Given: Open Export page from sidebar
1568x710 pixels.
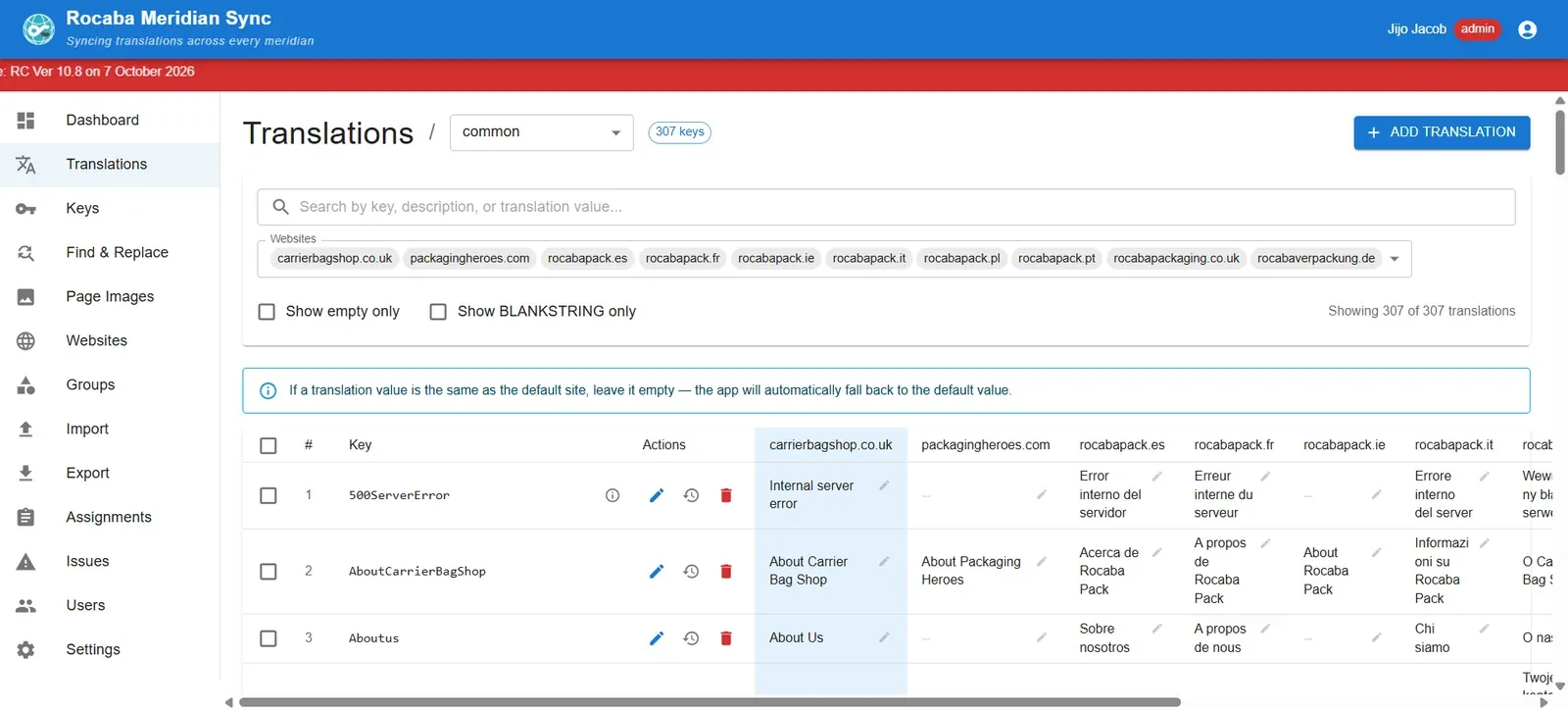Looking at the screenshot, I should (110, 473).
